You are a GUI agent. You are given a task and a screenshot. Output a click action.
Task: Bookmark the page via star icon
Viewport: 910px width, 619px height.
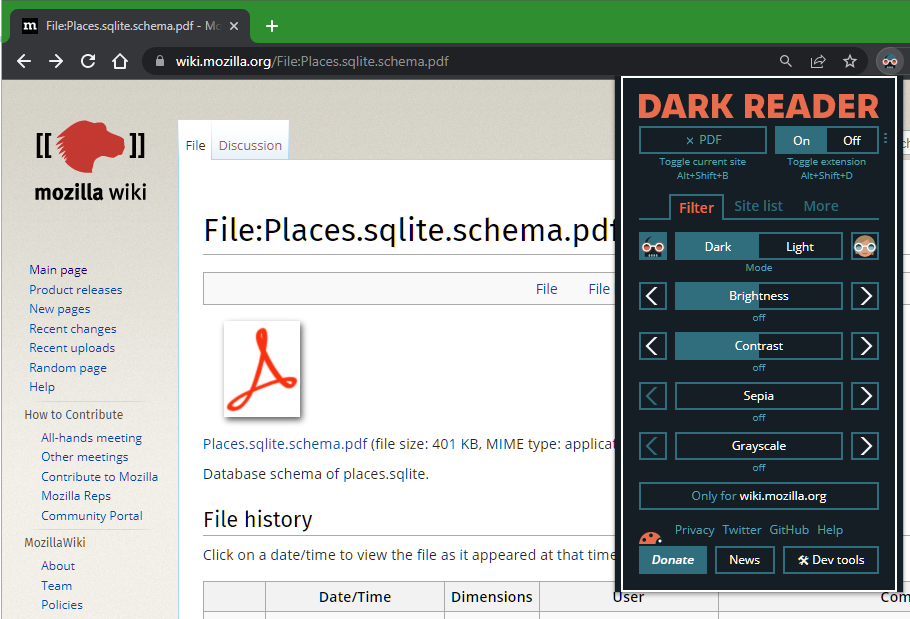[x=850, y=61]
